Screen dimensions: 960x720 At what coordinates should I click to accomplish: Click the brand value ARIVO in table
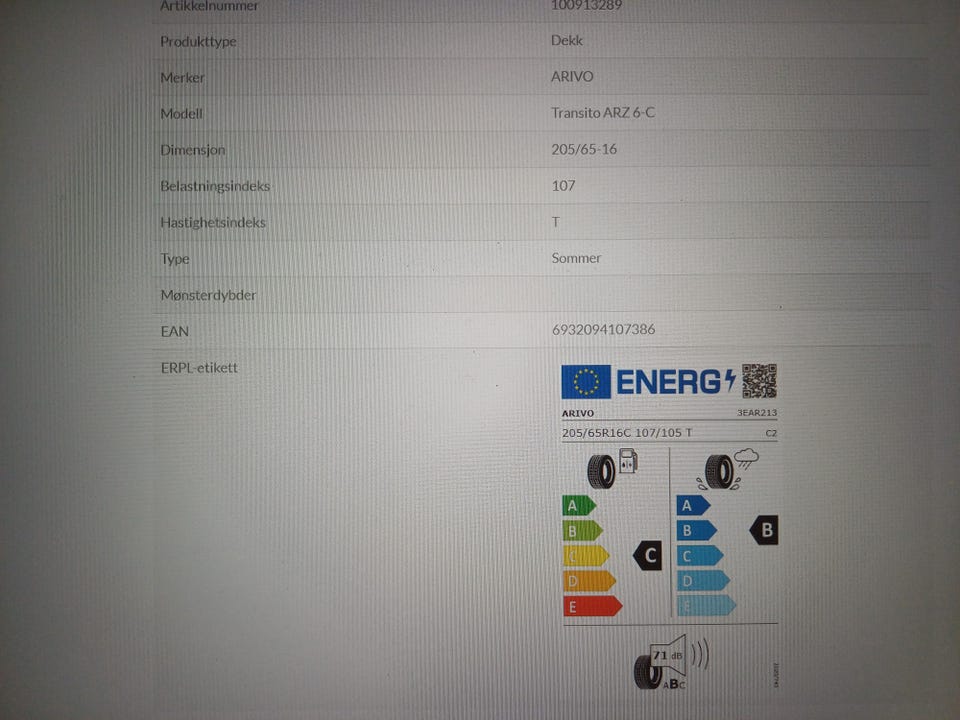tap(572, 77)
